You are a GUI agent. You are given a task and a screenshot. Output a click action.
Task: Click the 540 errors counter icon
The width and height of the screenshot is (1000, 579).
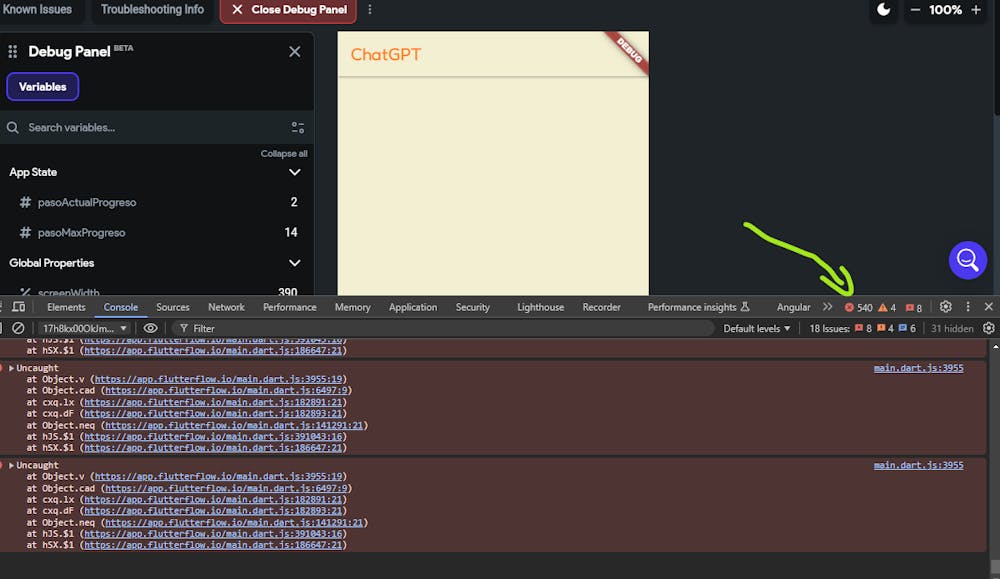click(858, 307)
